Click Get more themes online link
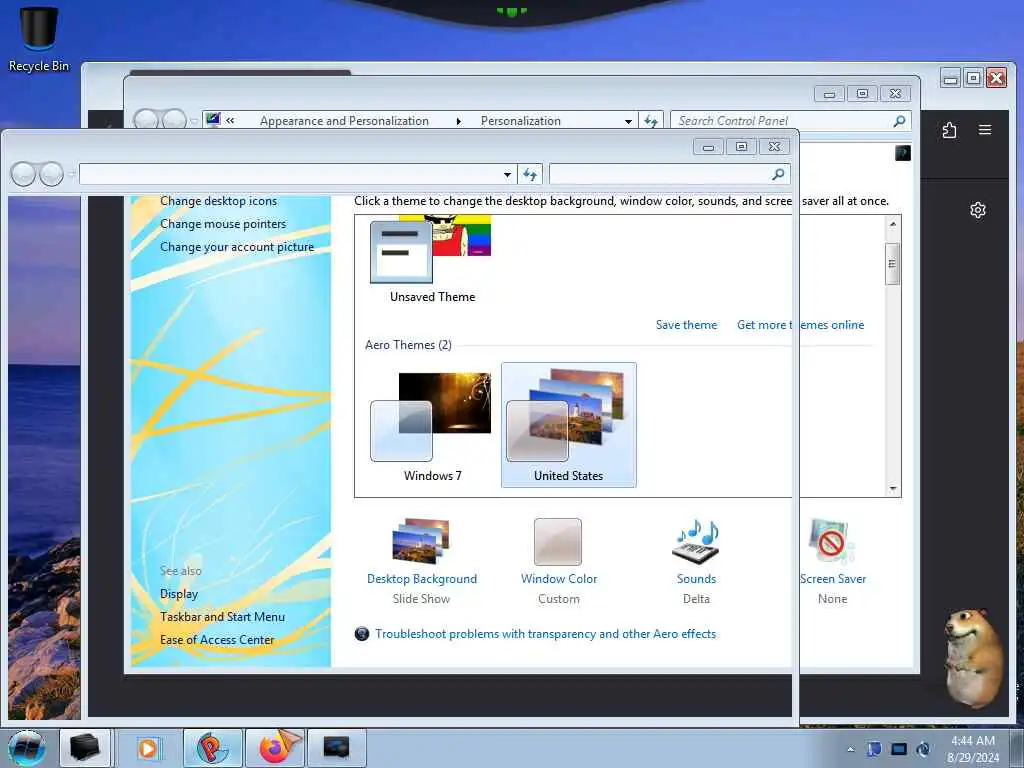The height and width of the screenshot is (768, 1024). coord(800,325)
